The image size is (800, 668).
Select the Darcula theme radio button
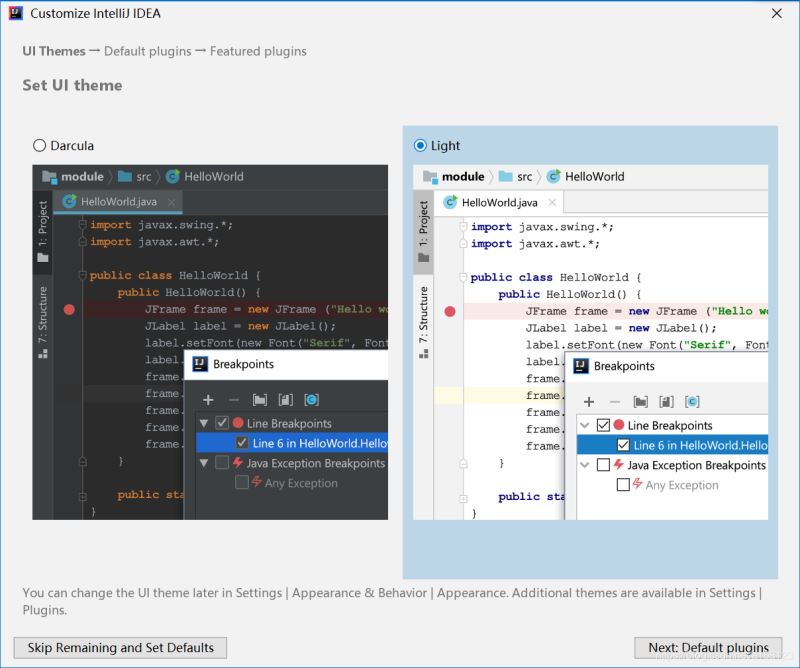point(40,146)
